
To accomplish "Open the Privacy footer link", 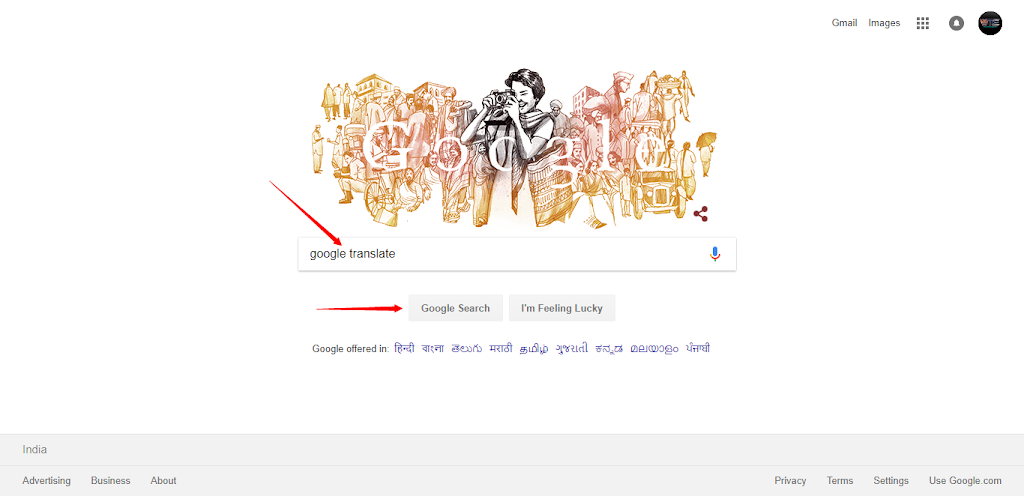I will pyautogui.click(x=790, y=480).
